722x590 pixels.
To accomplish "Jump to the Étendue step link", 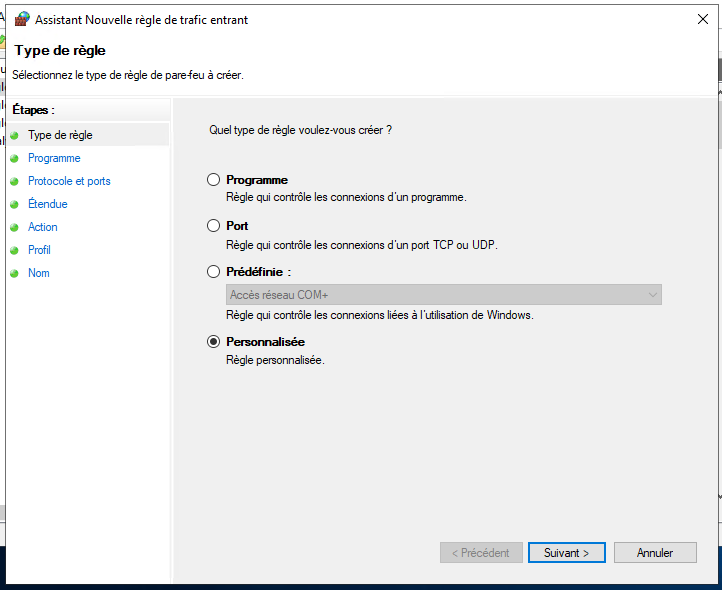I will [x=48, y=204].
